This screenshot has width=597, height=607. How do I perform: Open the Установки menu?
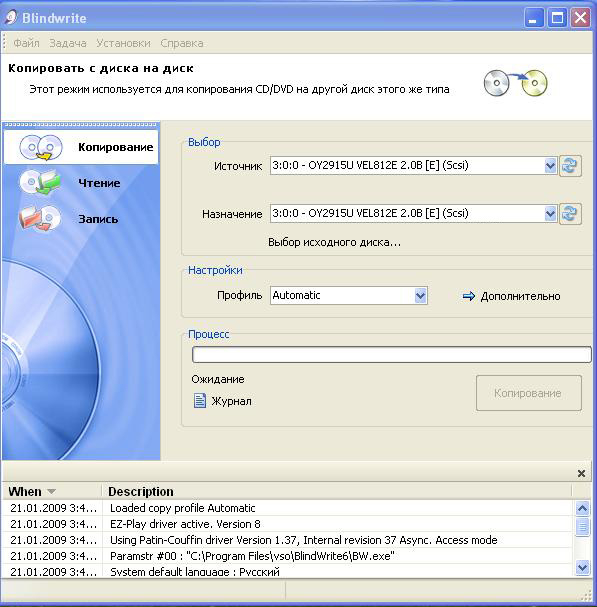(x=123, y=43)
